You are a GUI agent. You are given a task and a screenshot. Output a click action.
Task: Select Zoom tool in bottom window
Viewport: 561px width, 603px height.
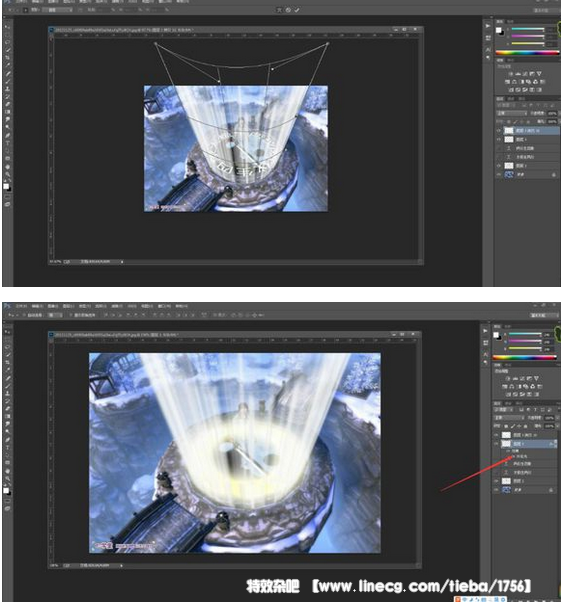[x=8, y=479]
